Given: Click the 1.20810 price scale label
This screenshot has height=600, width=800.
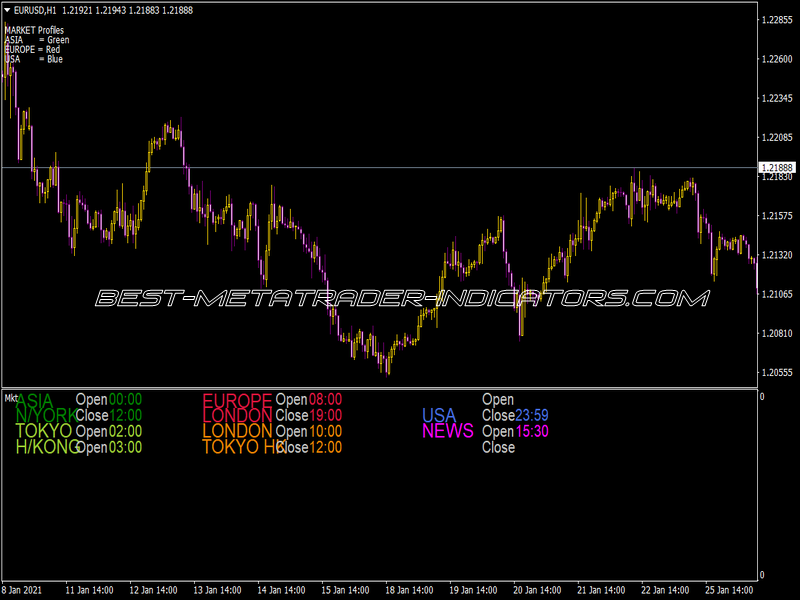Looking at the screenshot, I should 777,333.
